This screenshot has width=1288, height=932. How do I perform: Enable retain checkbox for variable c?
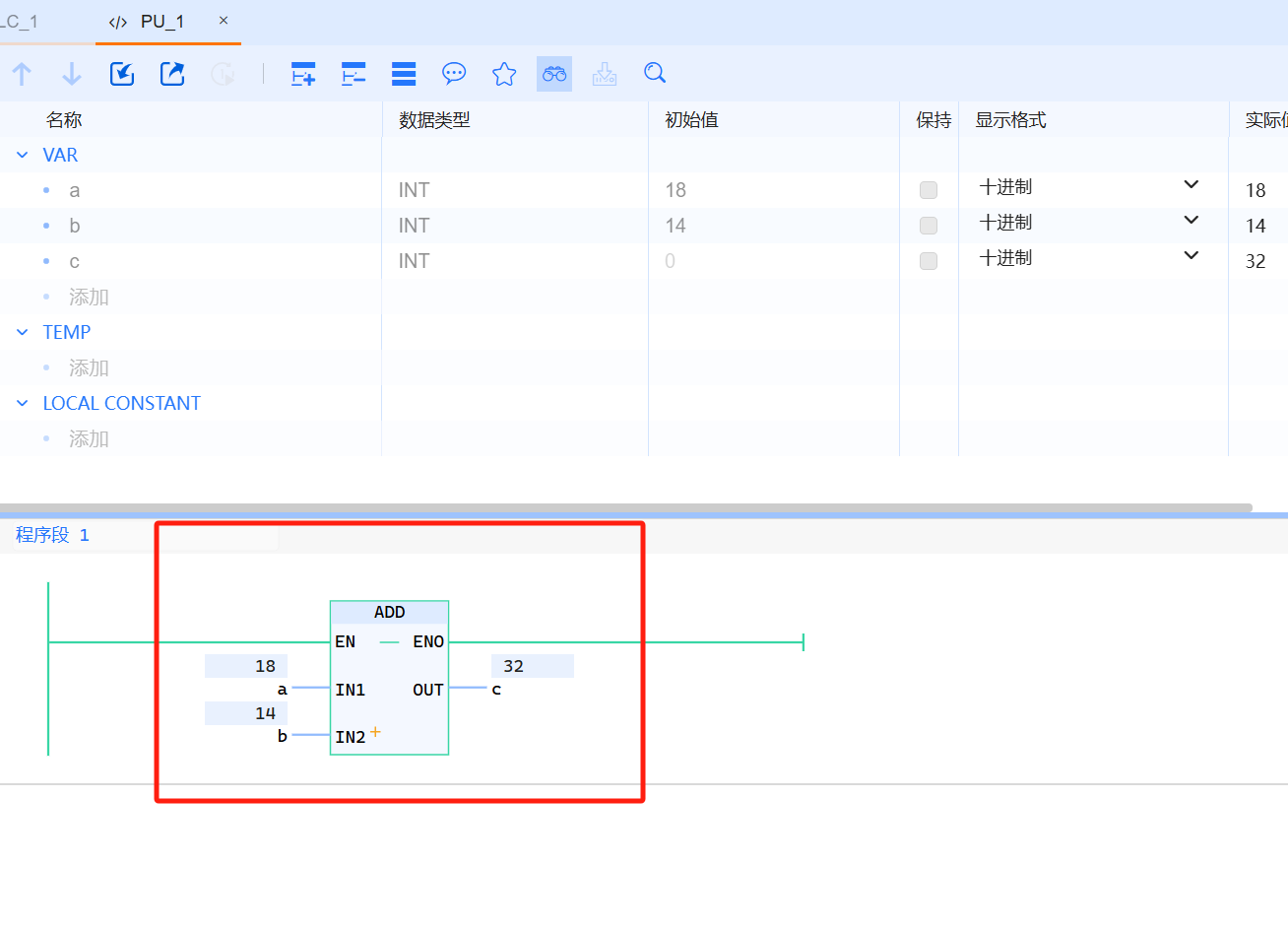click(x=928, y=261)
